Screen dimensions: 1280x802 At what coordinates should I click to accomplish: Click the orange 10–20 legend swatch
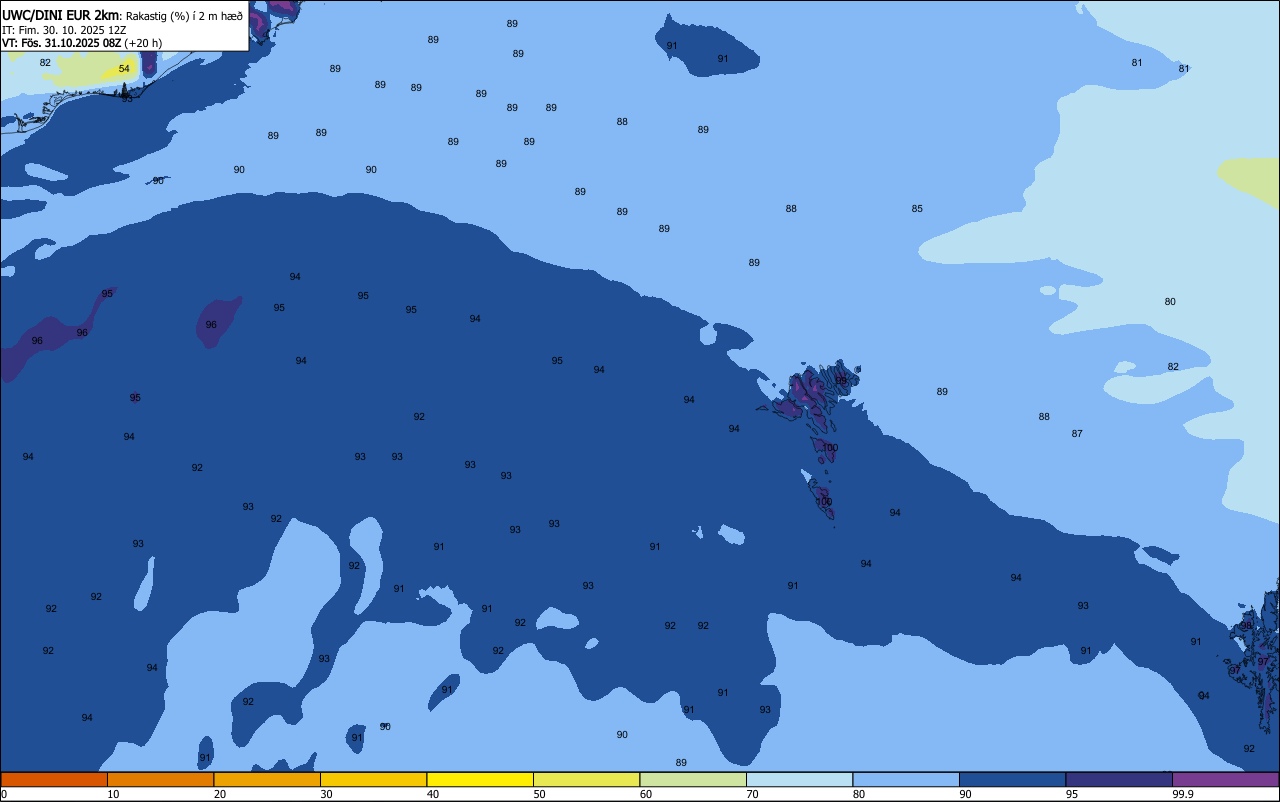click(x=160, y=779)
